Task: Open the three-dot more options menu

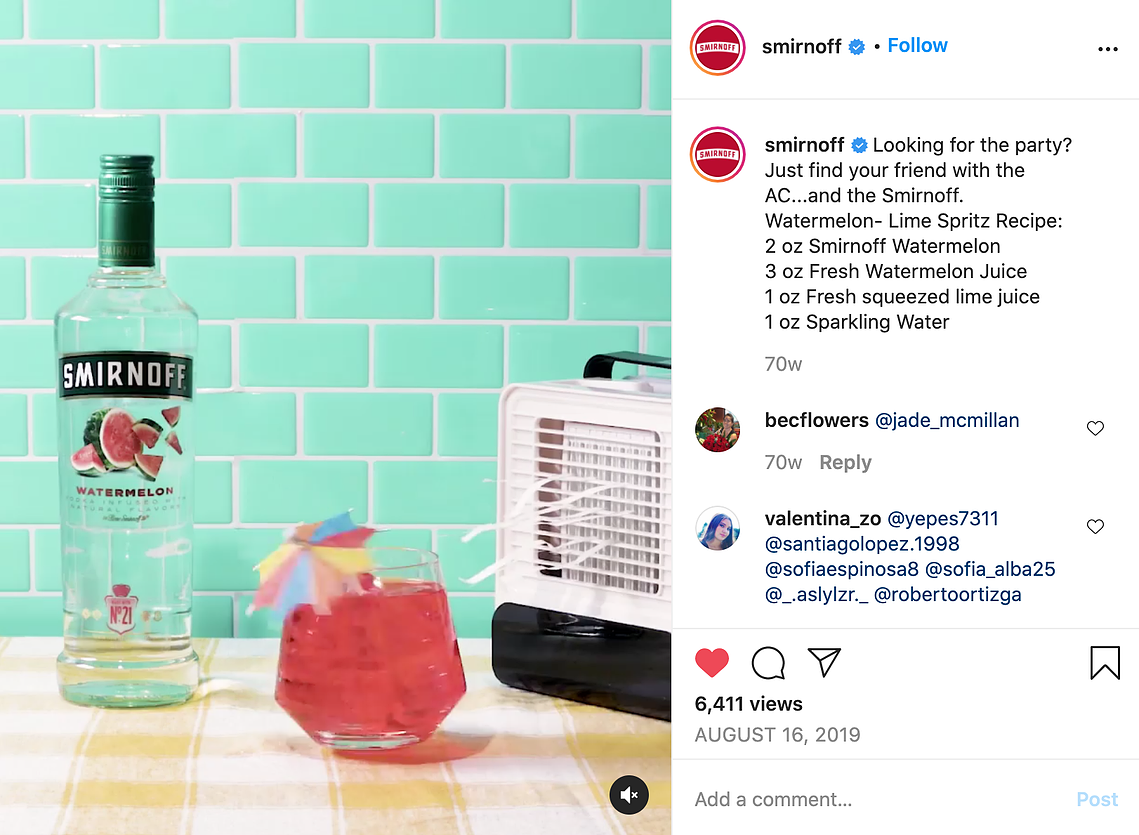Action: (x=1108, y=49)
